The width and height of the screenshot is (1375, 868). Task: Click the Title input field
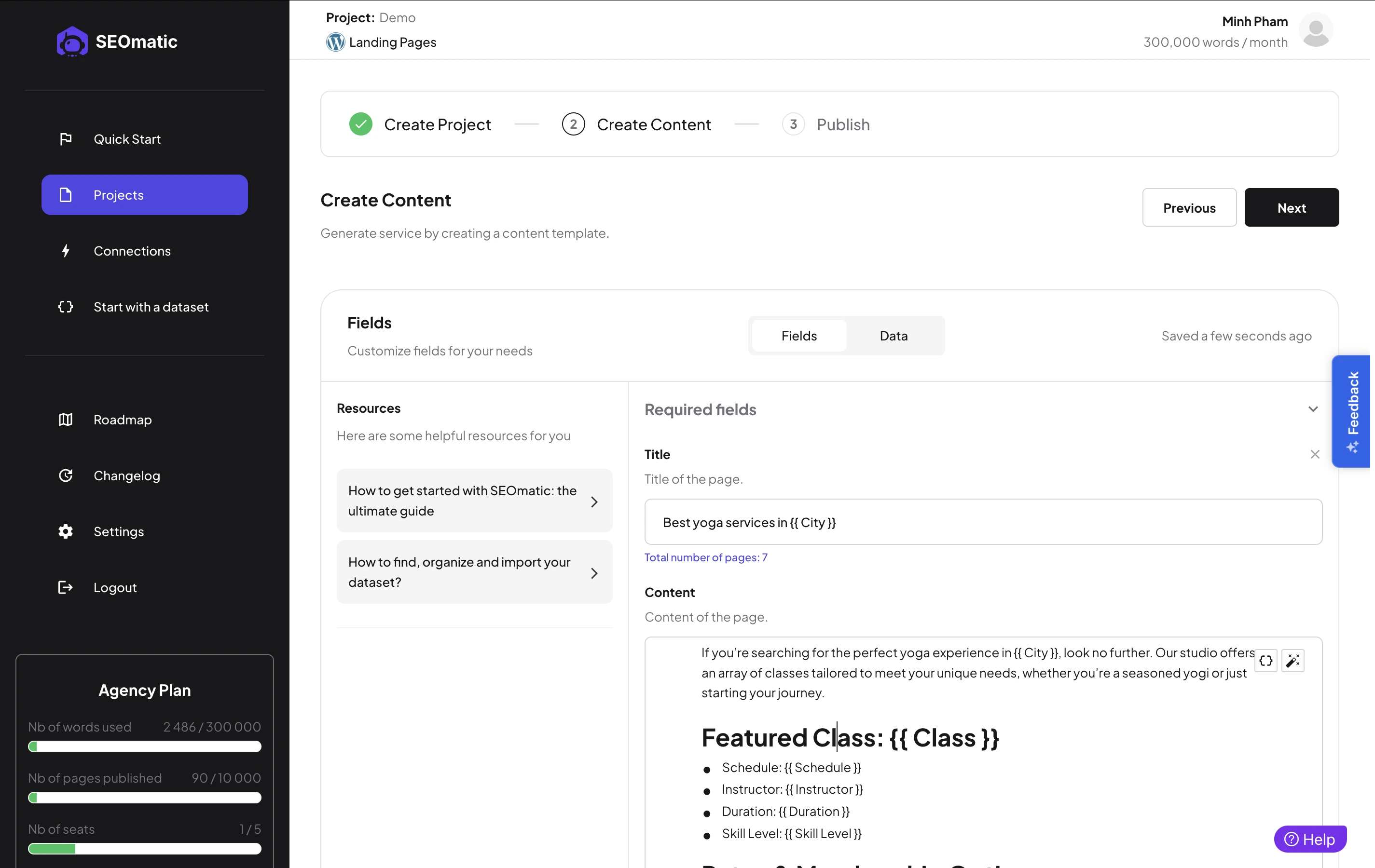983,522
